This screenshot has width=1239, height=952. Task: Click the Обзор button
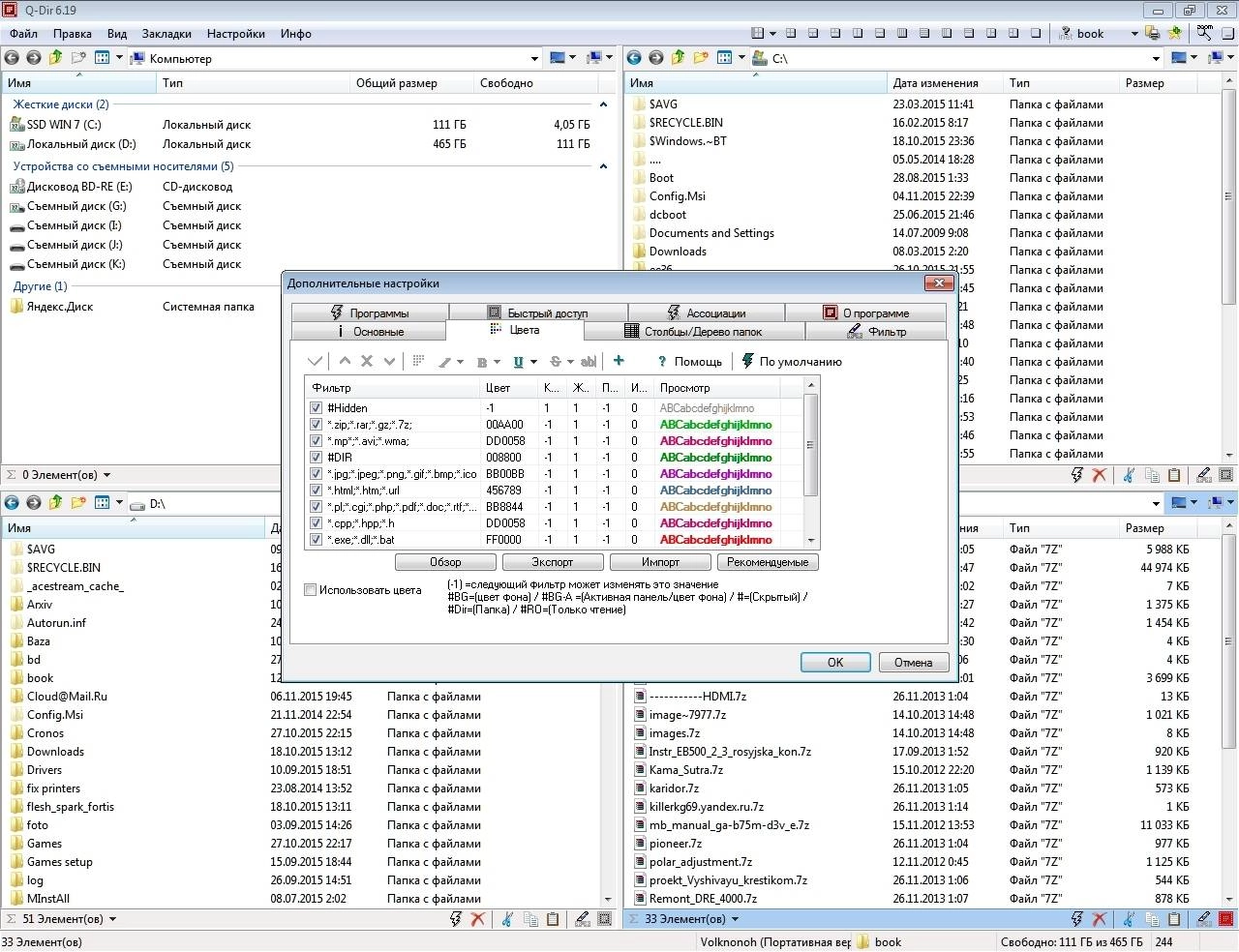click(445, 562)
